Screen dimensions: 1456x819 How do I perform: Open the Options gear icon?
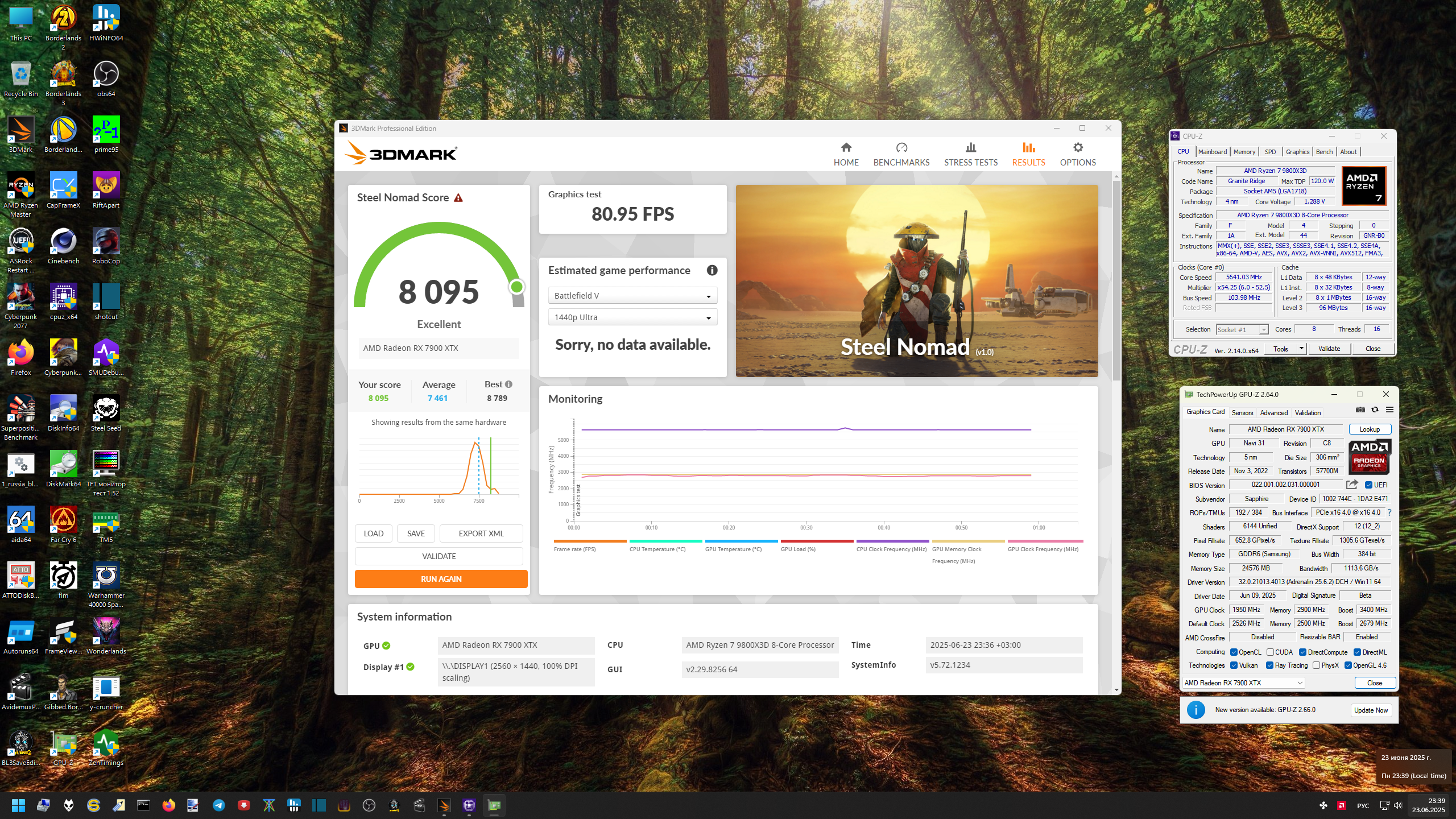1077,148
